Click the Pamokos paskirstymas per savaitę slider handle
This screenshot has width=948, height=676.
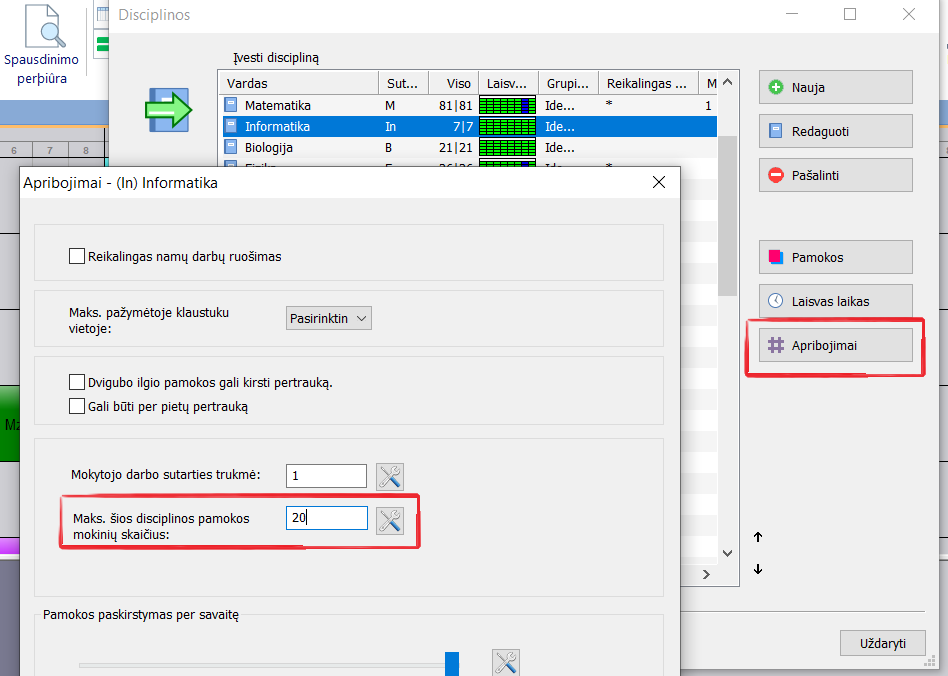click(x=452, y=663)
